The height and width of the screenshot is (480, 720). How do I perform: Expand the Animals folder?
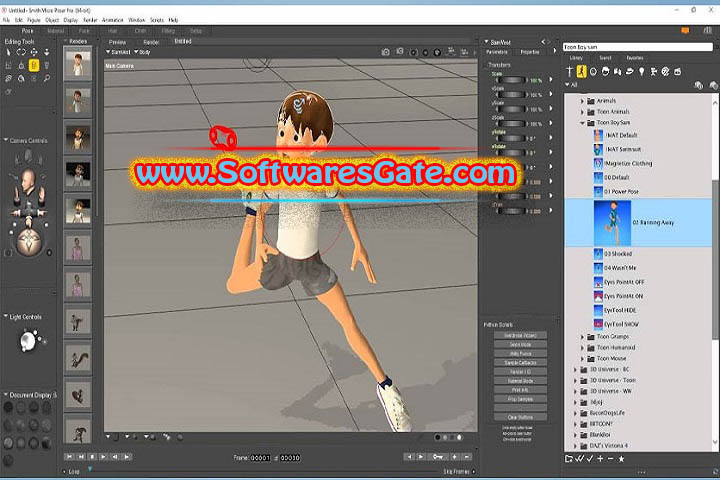(x=583, y=101)
